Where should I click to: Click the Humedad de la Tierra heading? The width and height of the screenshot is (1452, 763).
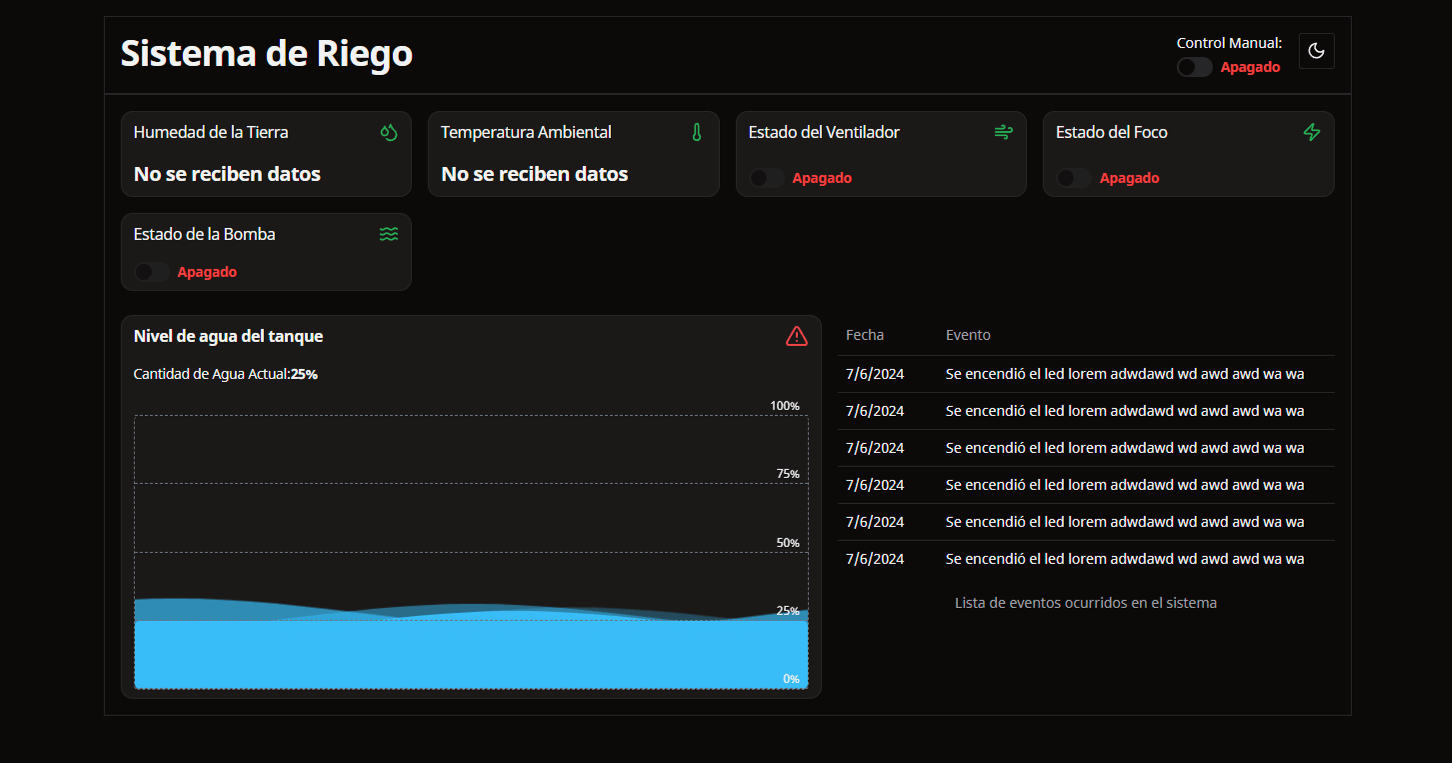click(211, 132)
